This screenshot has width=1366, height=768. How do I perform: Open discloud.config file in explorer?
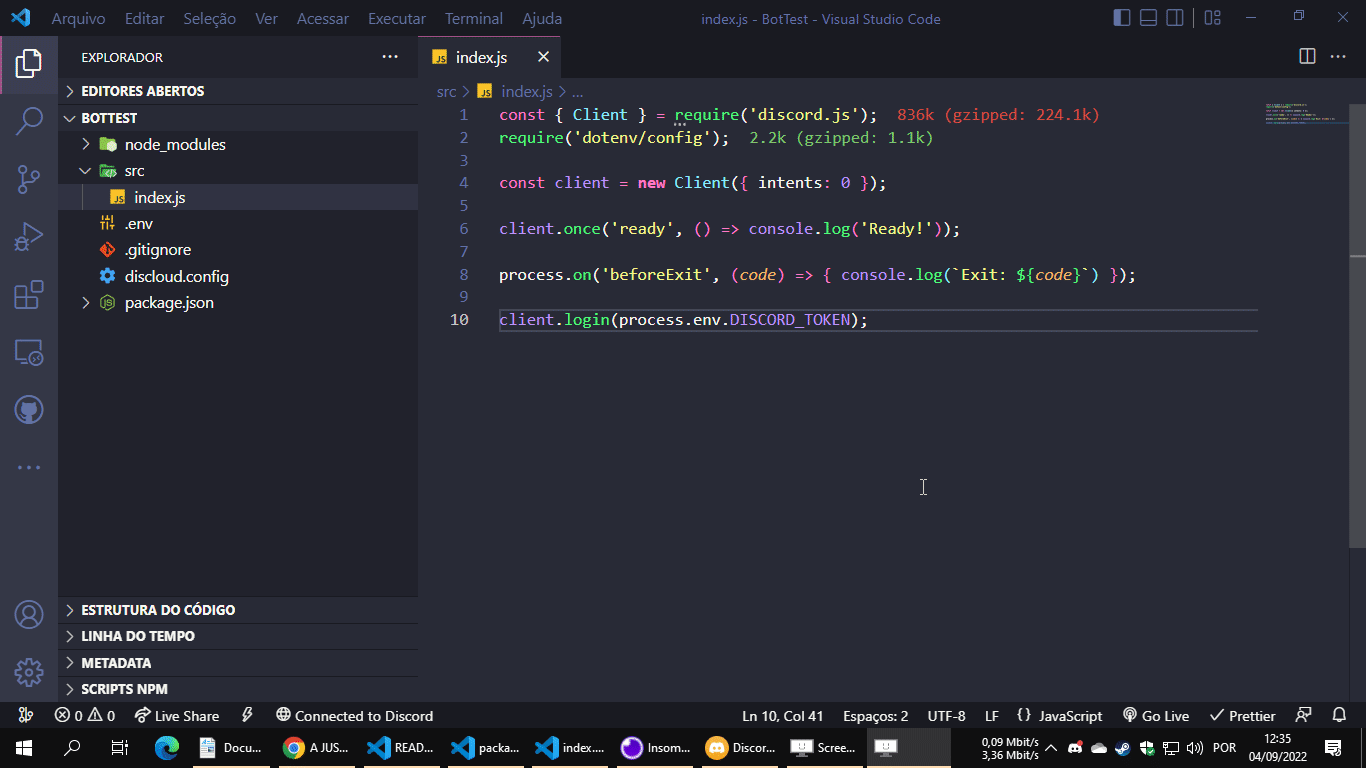238,277
